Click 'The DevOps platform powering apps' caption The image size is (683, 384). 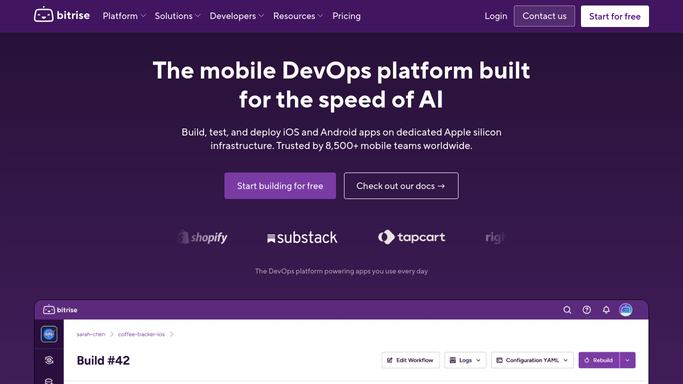341,271
